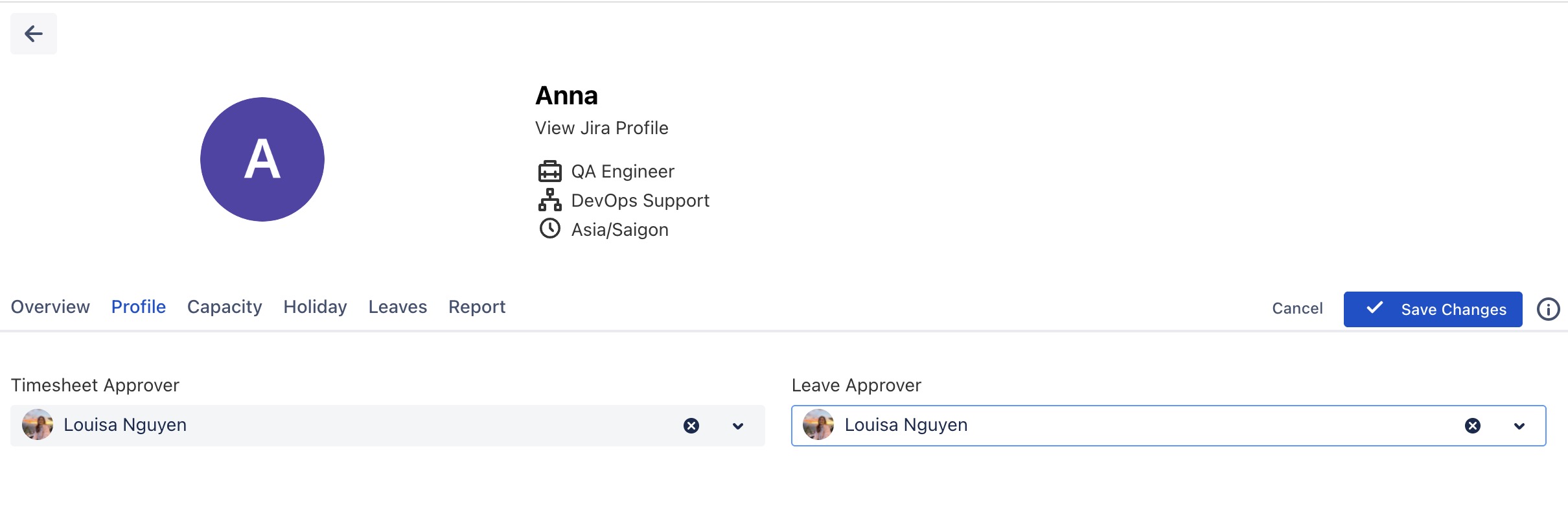Viewport: 1568px width, 508px height.
Task: Click the back arrow button
Action: point(34,34)
